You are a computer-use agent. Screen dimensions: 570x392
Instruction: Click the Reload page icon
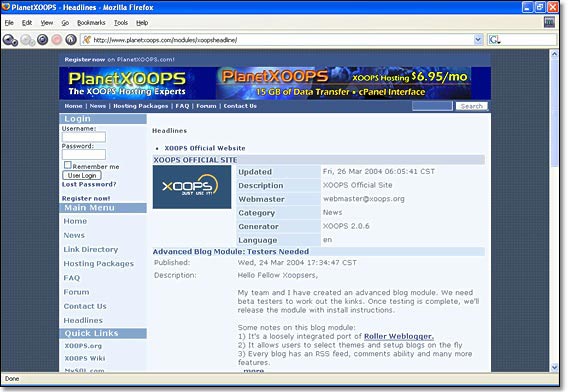tap(43, 39)
